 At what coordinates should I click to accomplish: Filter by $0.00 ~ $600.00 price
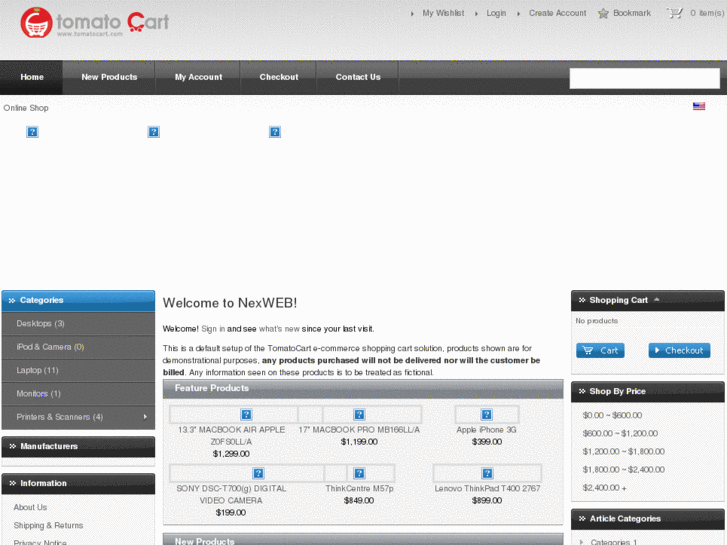click(612, 415)
